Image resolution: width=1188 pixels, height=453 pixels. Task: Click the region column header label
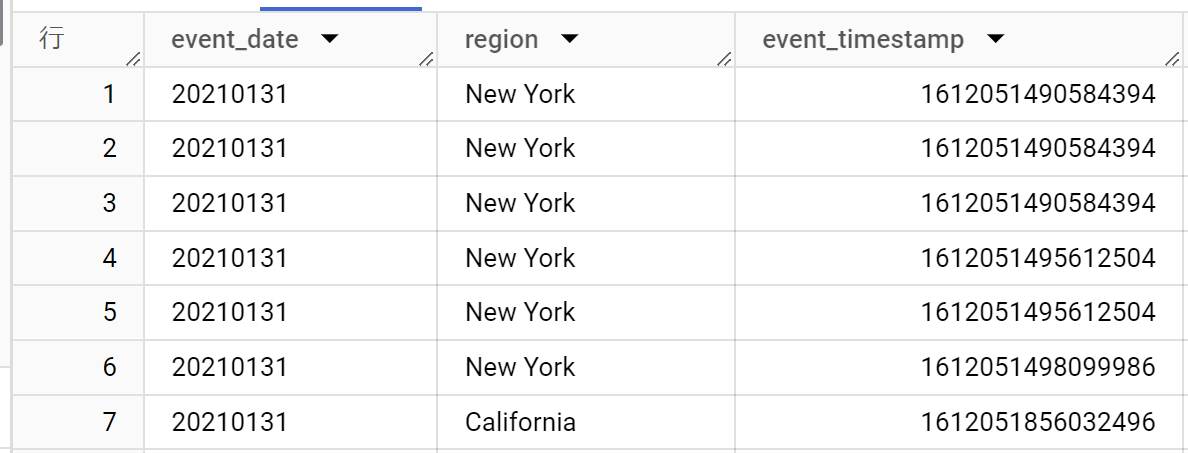pyautogui.click(x=501, y=40)
